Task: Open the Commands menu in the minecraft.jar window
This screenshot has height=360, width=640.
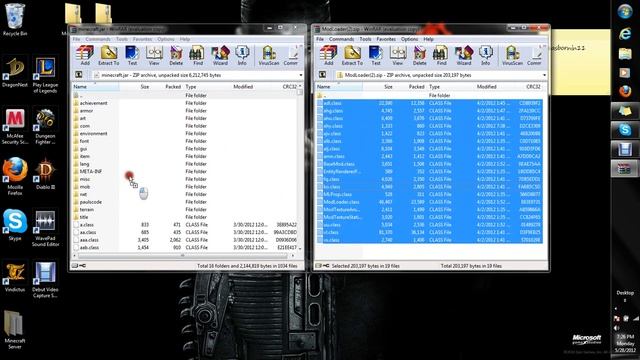Action: point(98,39)
